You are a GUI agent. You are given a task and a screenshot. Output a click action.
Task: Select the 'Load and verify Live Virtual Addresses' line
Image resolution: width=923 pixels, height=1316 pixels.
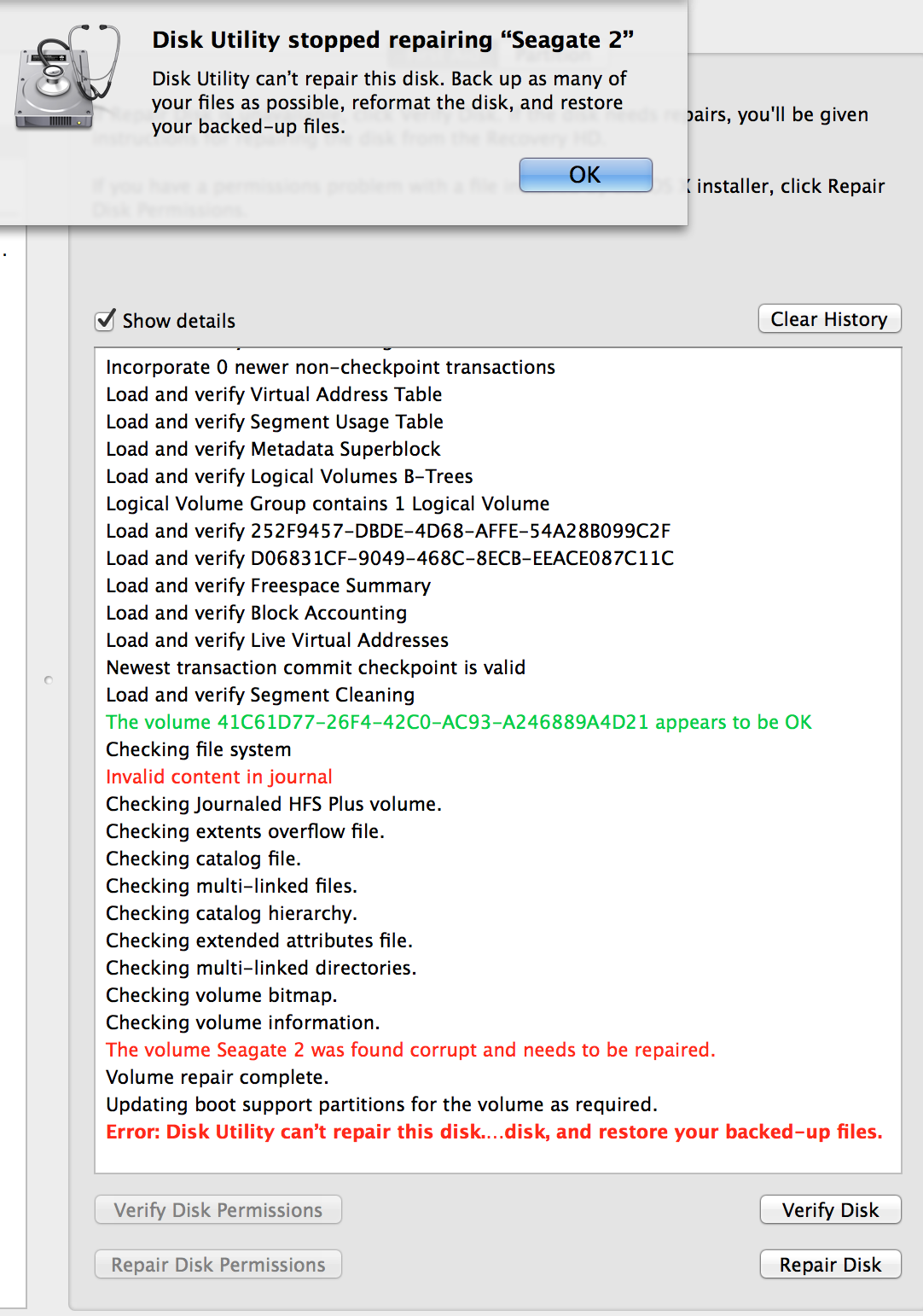[x=277, y=640]
